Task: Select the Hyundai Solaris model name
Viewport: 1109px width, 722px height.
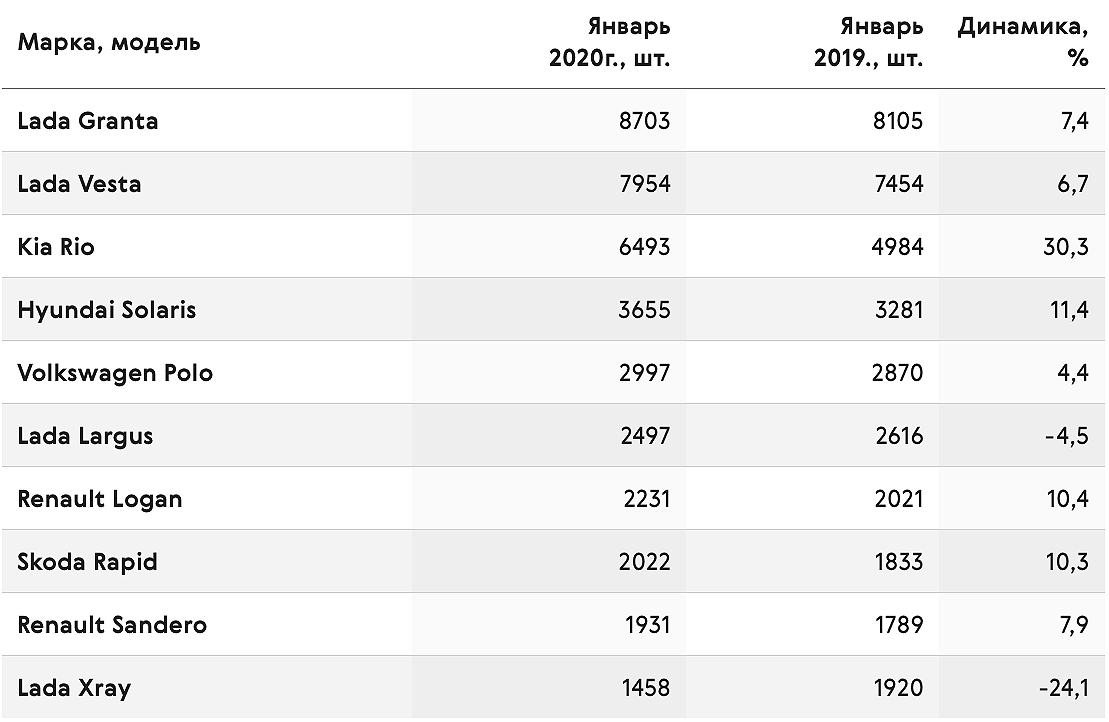Action: [x=107, y=310]
